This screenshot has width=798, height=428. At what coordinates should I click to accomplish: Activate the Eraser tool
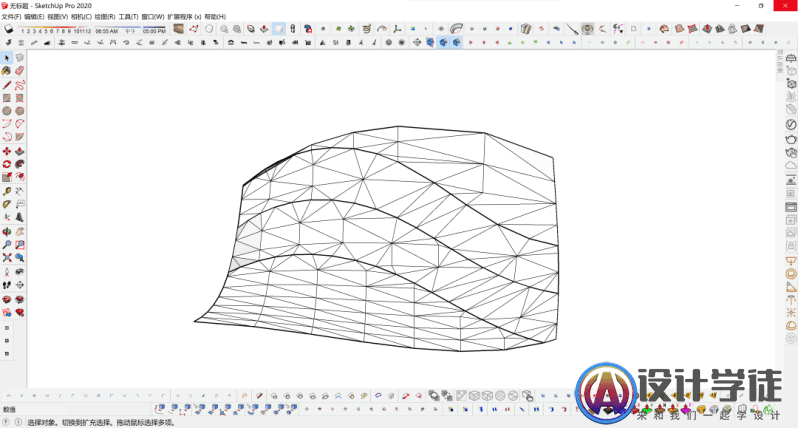(x=19, y=71)
